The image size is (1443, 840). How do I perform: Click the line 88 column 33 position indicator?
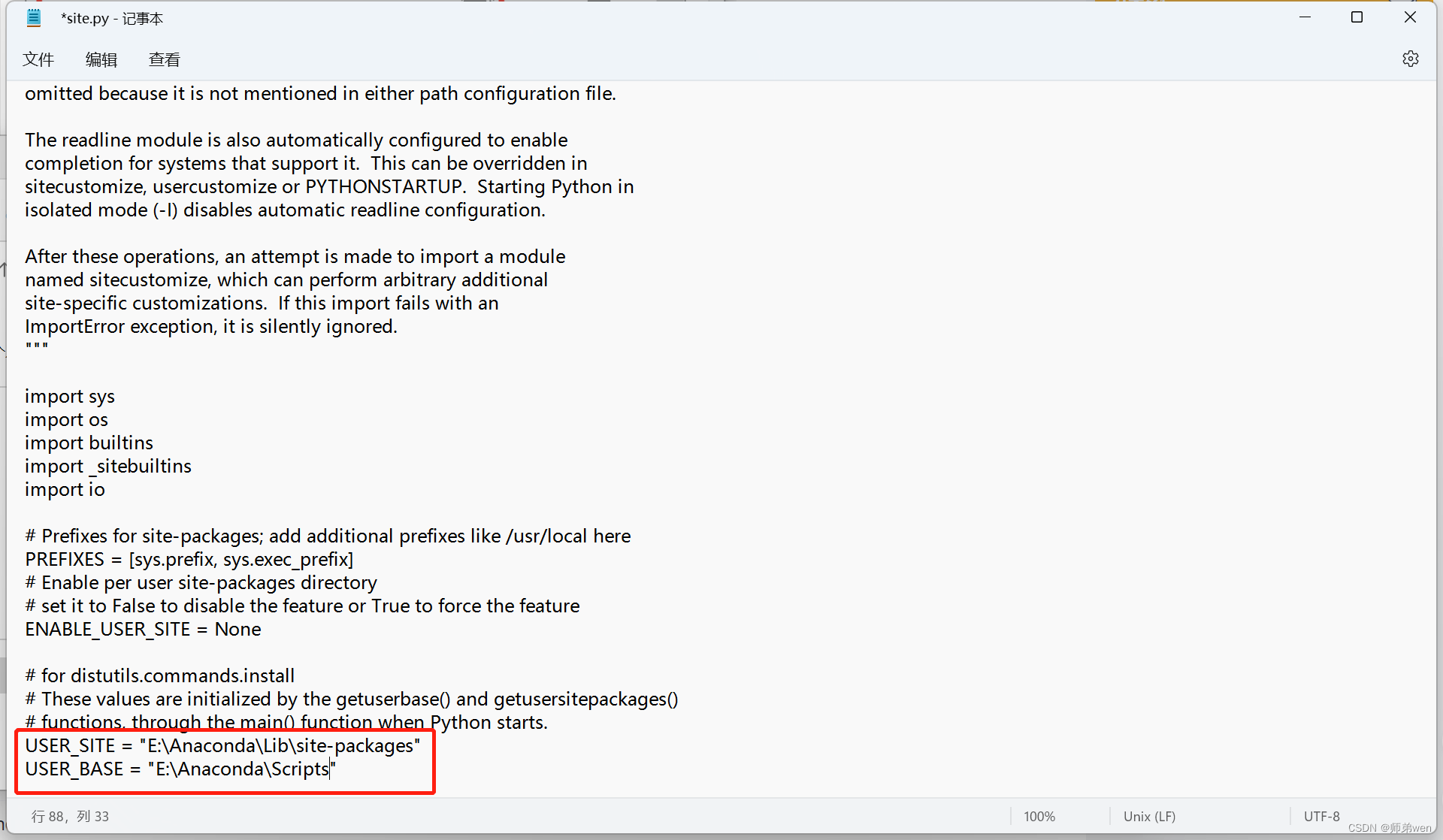pyautogui.click(x=70, y=816)
